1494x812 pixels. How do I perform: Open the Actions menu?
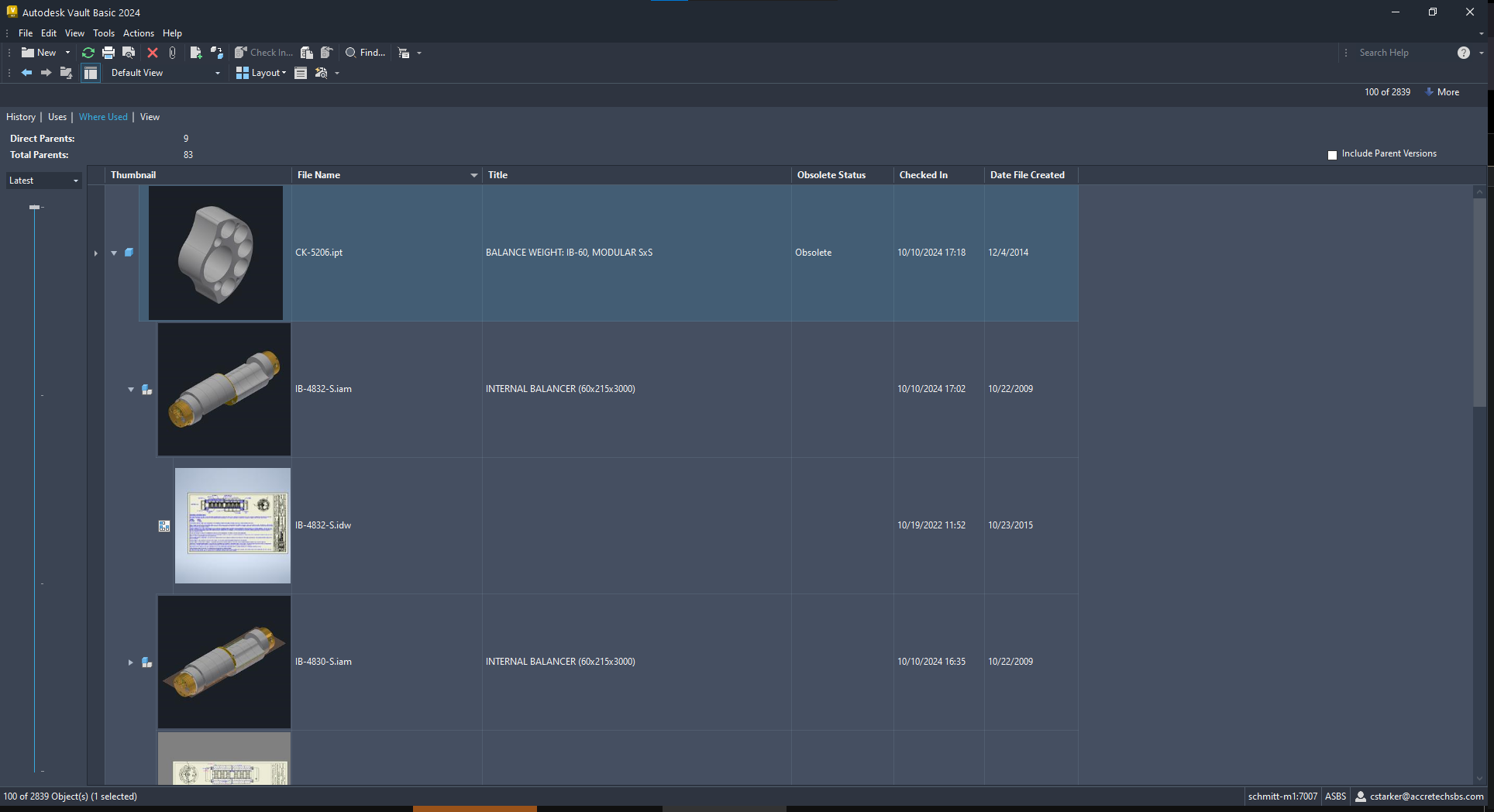pyautogui.click(x=139, y=33)
